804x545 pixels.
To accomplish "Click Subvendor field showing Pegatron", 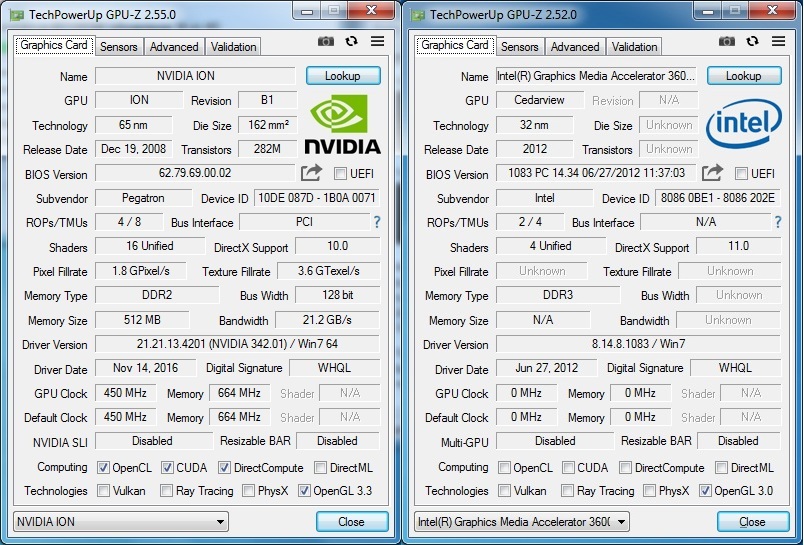I will (x=144, y=198).
